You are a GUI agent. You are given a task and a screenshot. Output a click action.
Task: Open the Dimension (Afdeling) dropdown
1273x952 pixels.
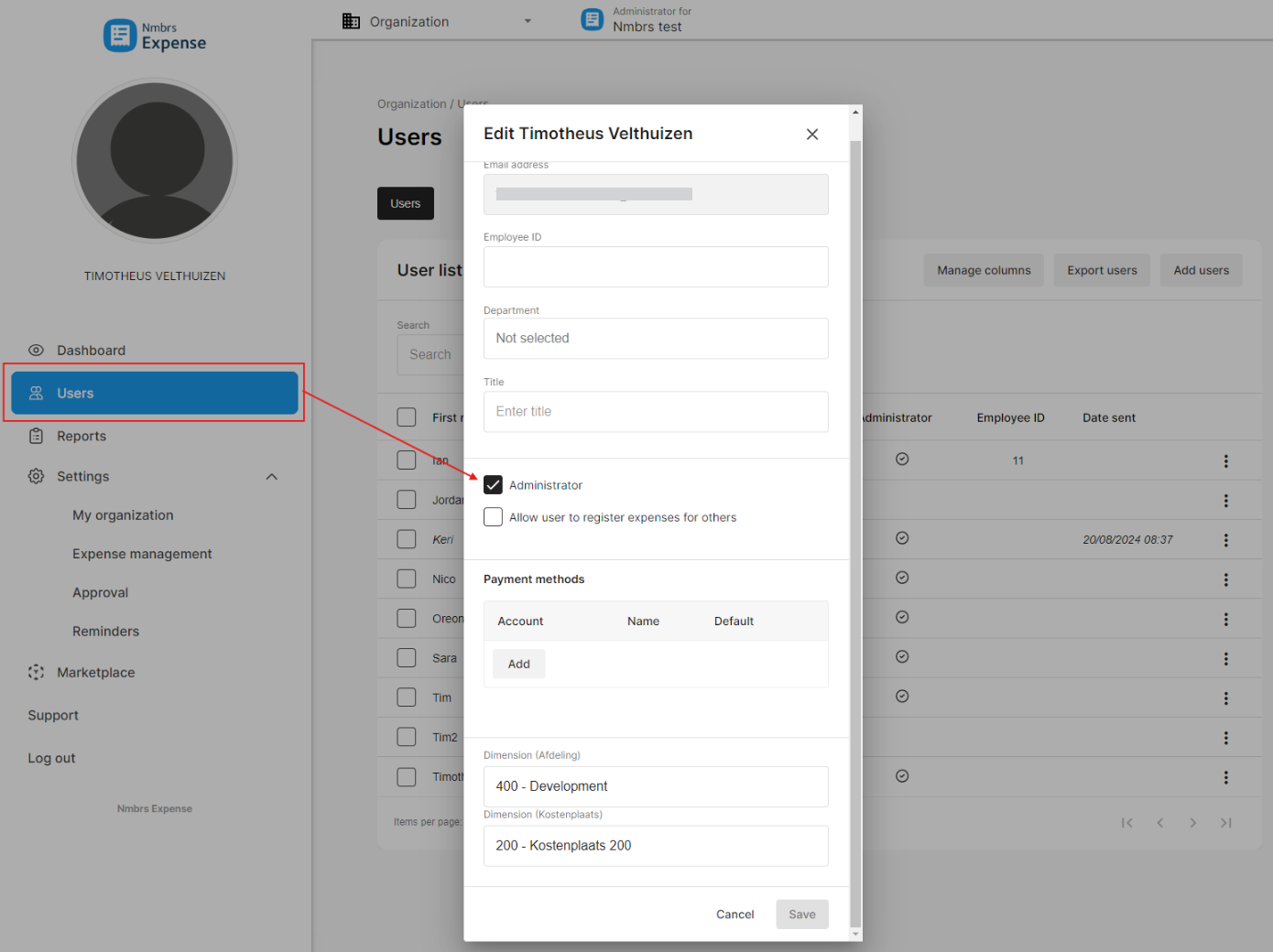(x=656, y=786)
